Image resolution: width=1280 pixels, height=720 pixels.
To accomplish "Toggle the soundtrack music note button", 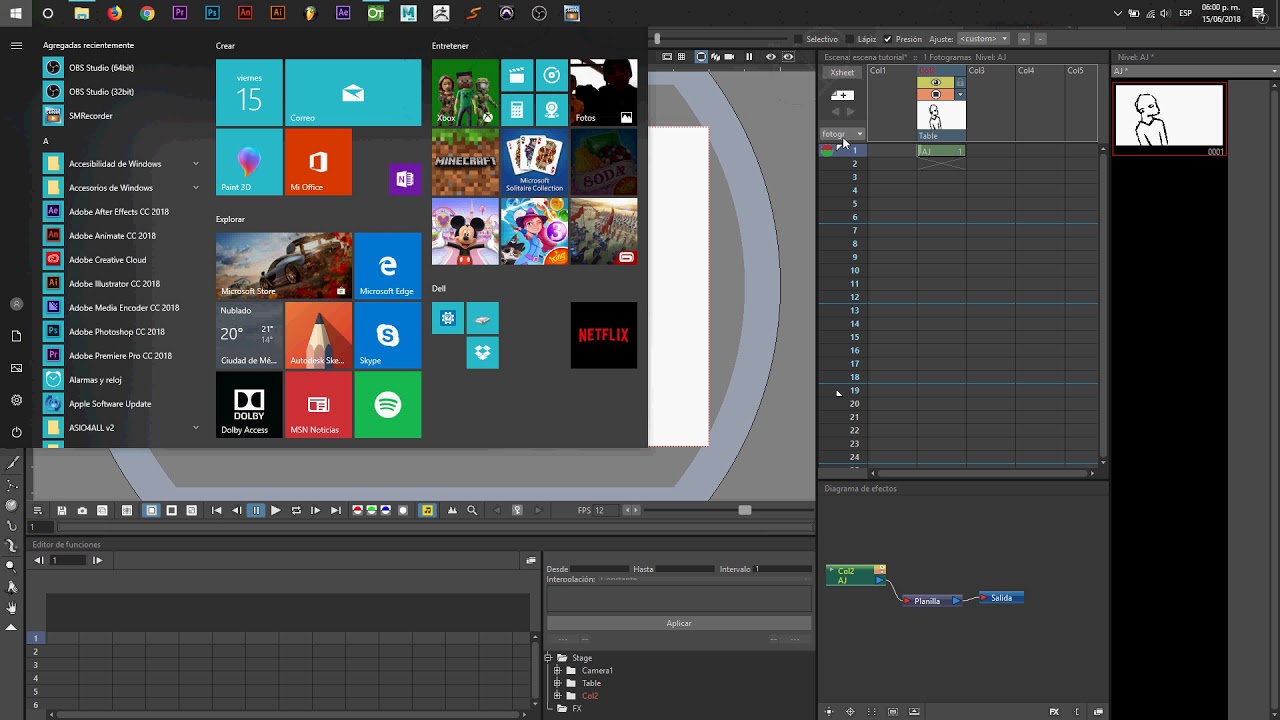I will [428, 510].
